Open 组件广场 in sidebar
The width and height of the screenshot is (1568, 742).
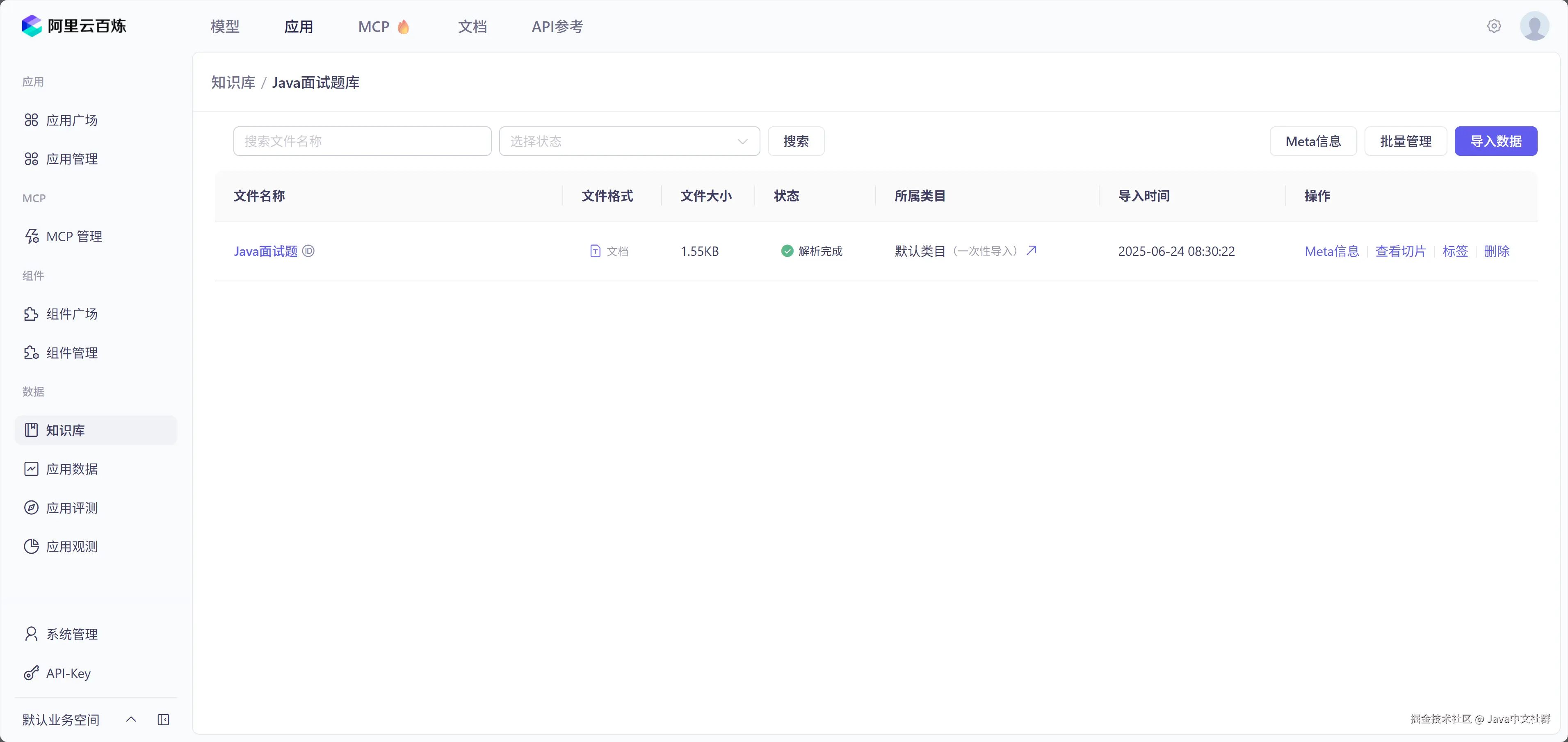tap(71, 314)
